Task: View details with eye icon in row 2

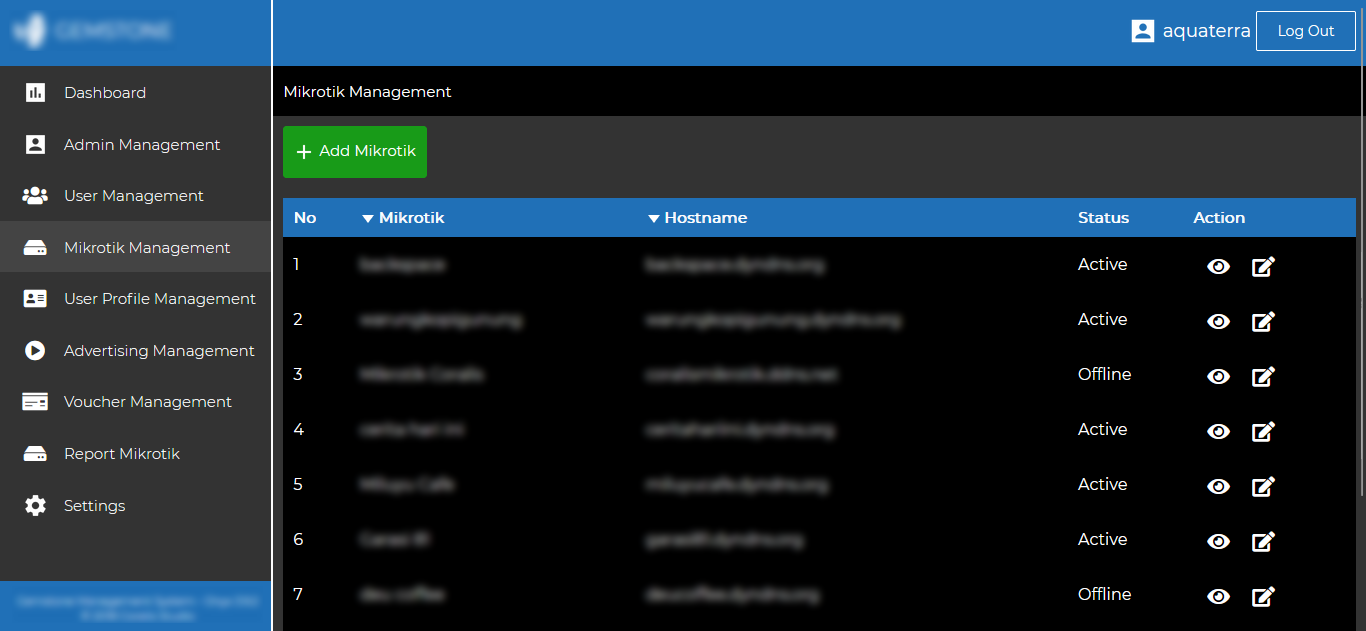Action: 1218,322
